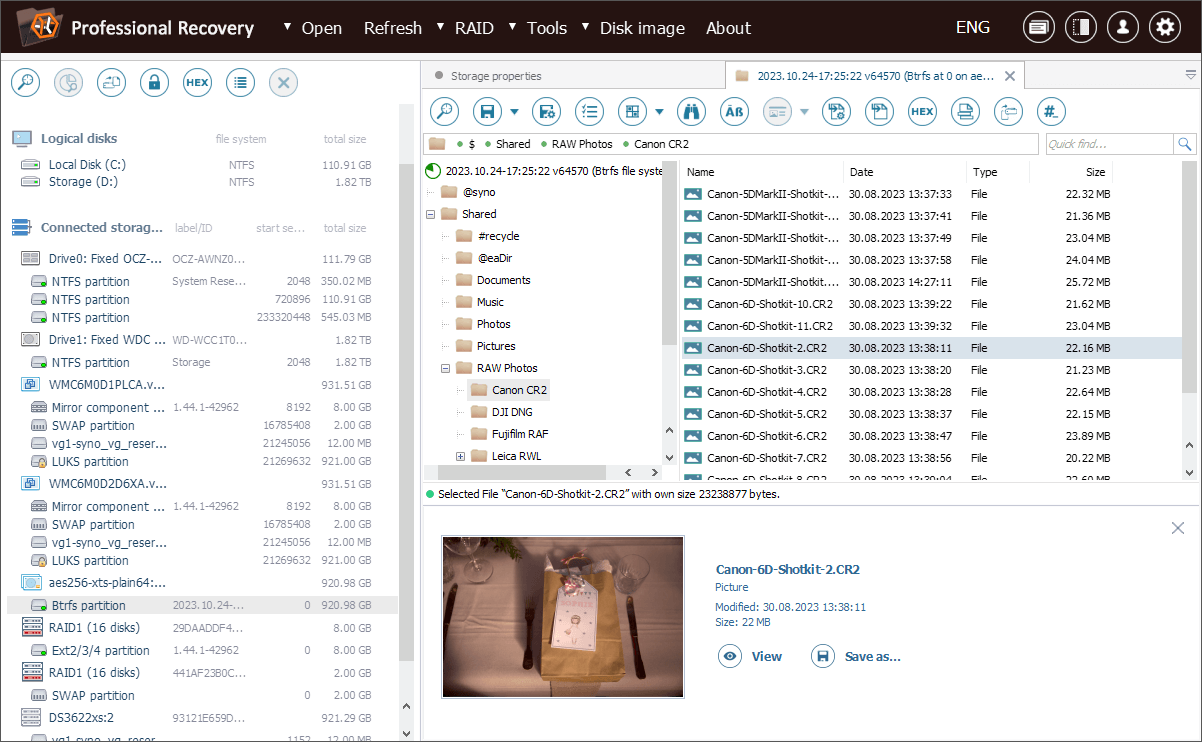Open the About menu
This screenshot has width=1202, height=742.
pos(728,28)
